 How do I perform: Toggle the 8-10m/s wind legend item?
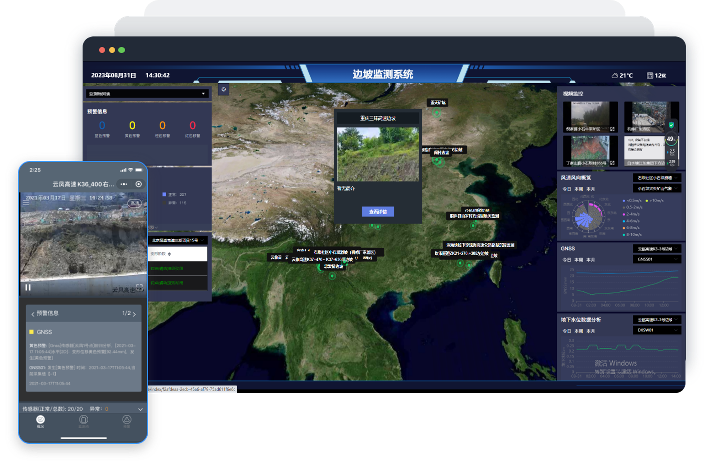[632, 235]
